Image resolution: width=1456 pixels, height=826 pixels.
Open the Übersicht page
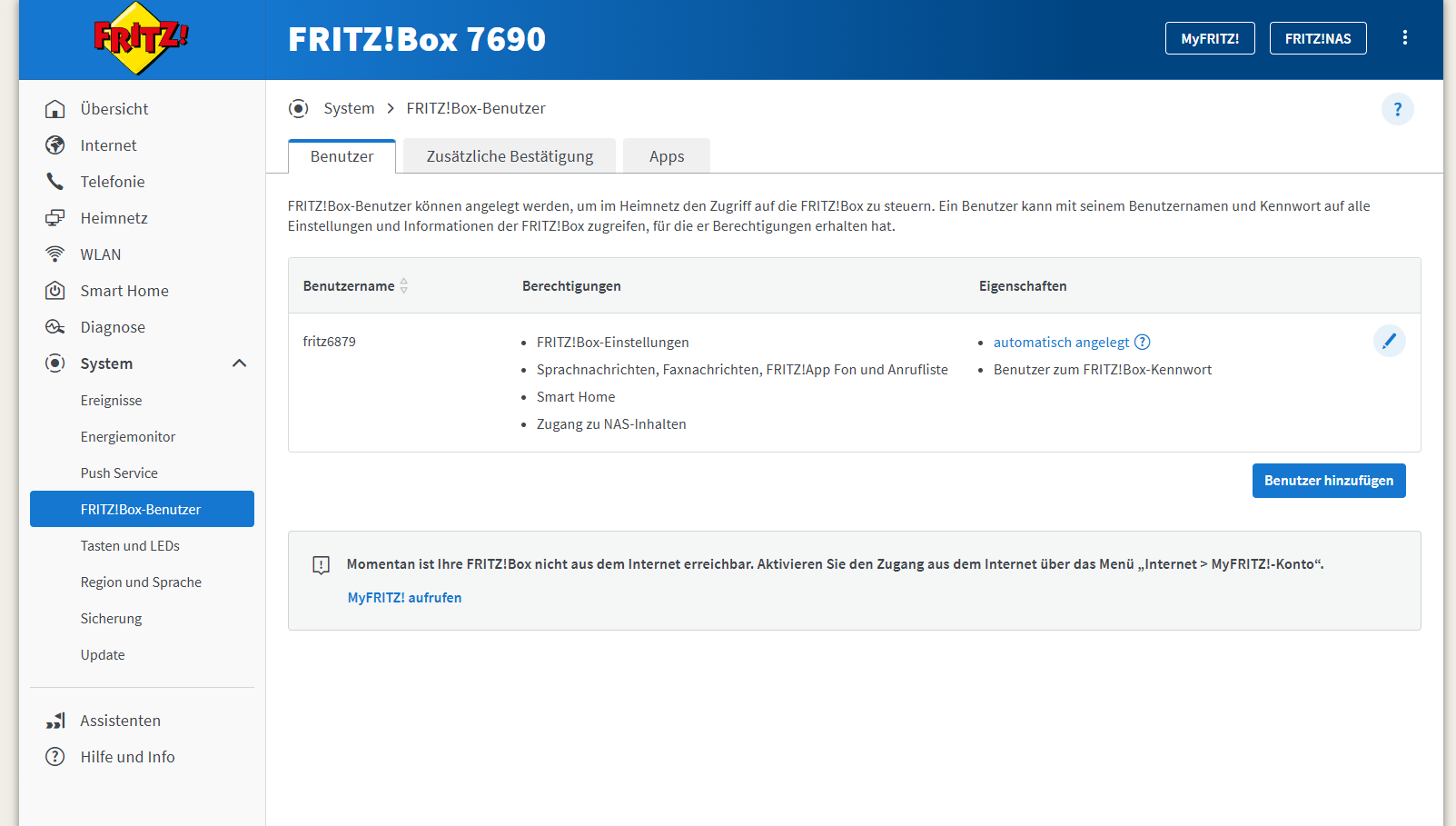(114, 109)
